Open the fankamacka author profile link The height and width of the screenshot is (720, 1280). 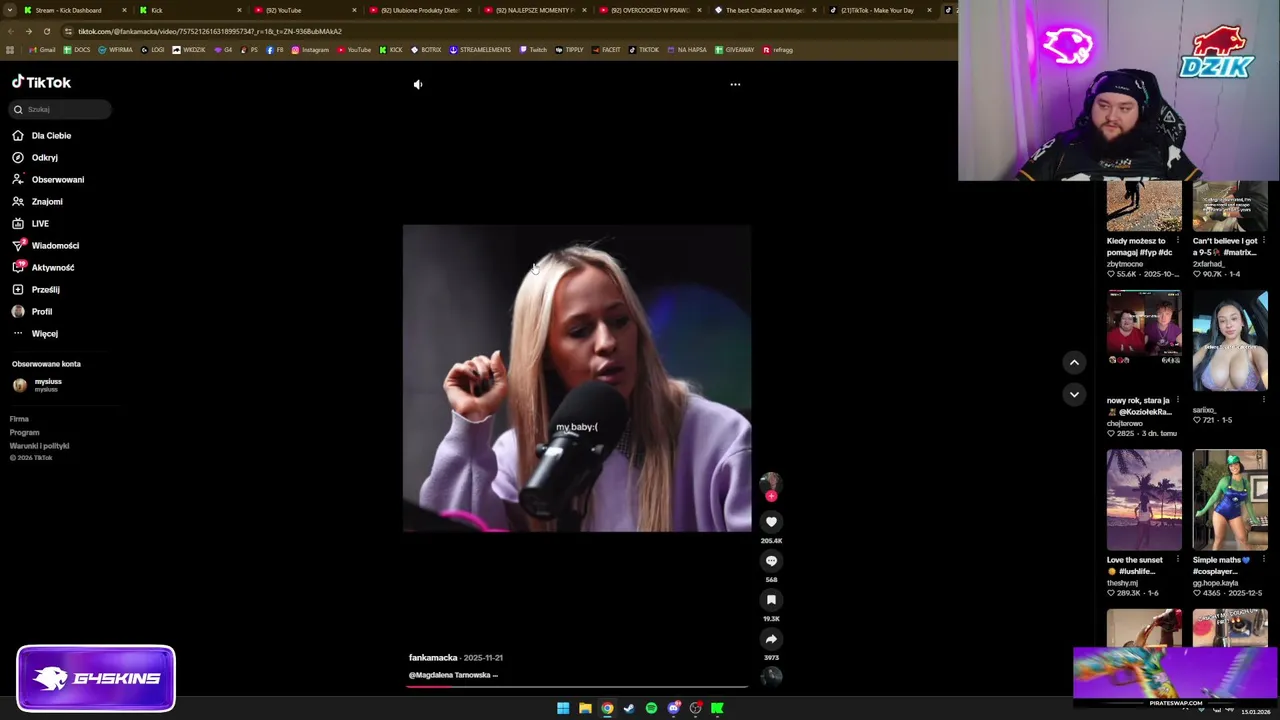pos(433,658)
